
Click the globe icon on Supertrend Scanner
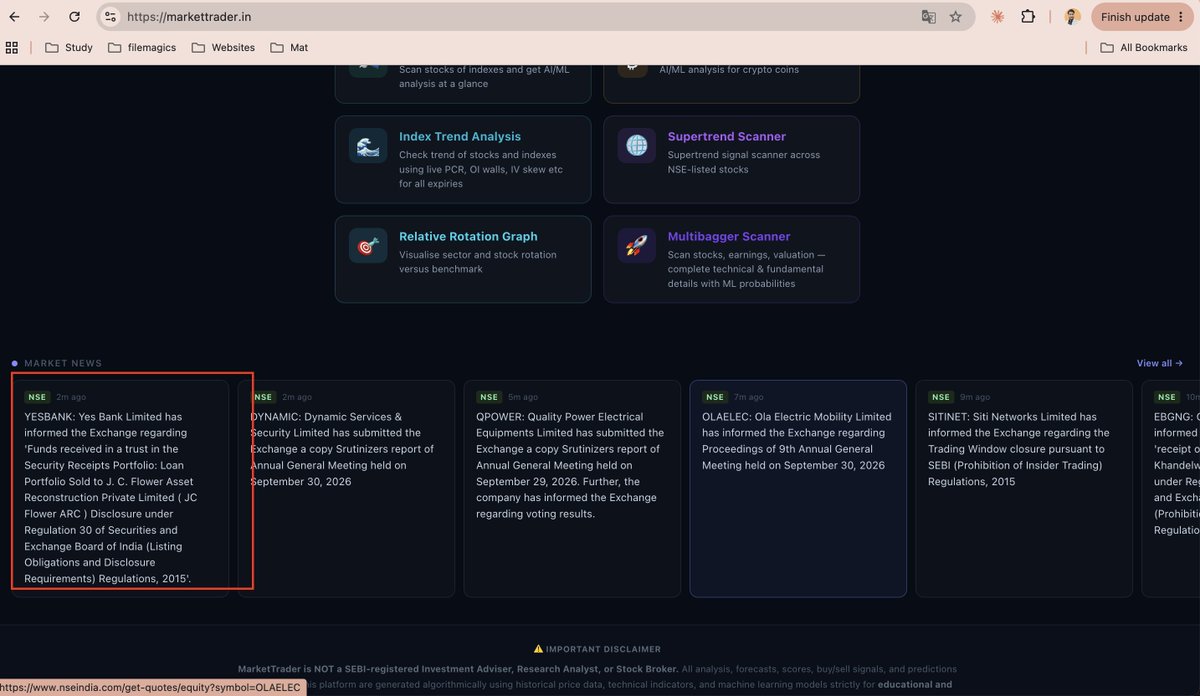point(637,146)
